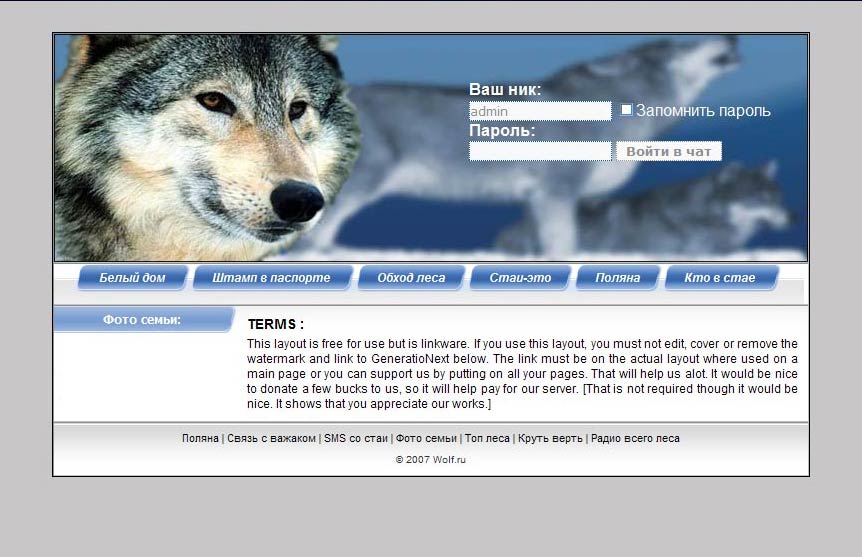The width and height of the screenshot is (862, 557).
Task: Open the Поляна tab in navigation bar
Action: [x=617, y=278]
